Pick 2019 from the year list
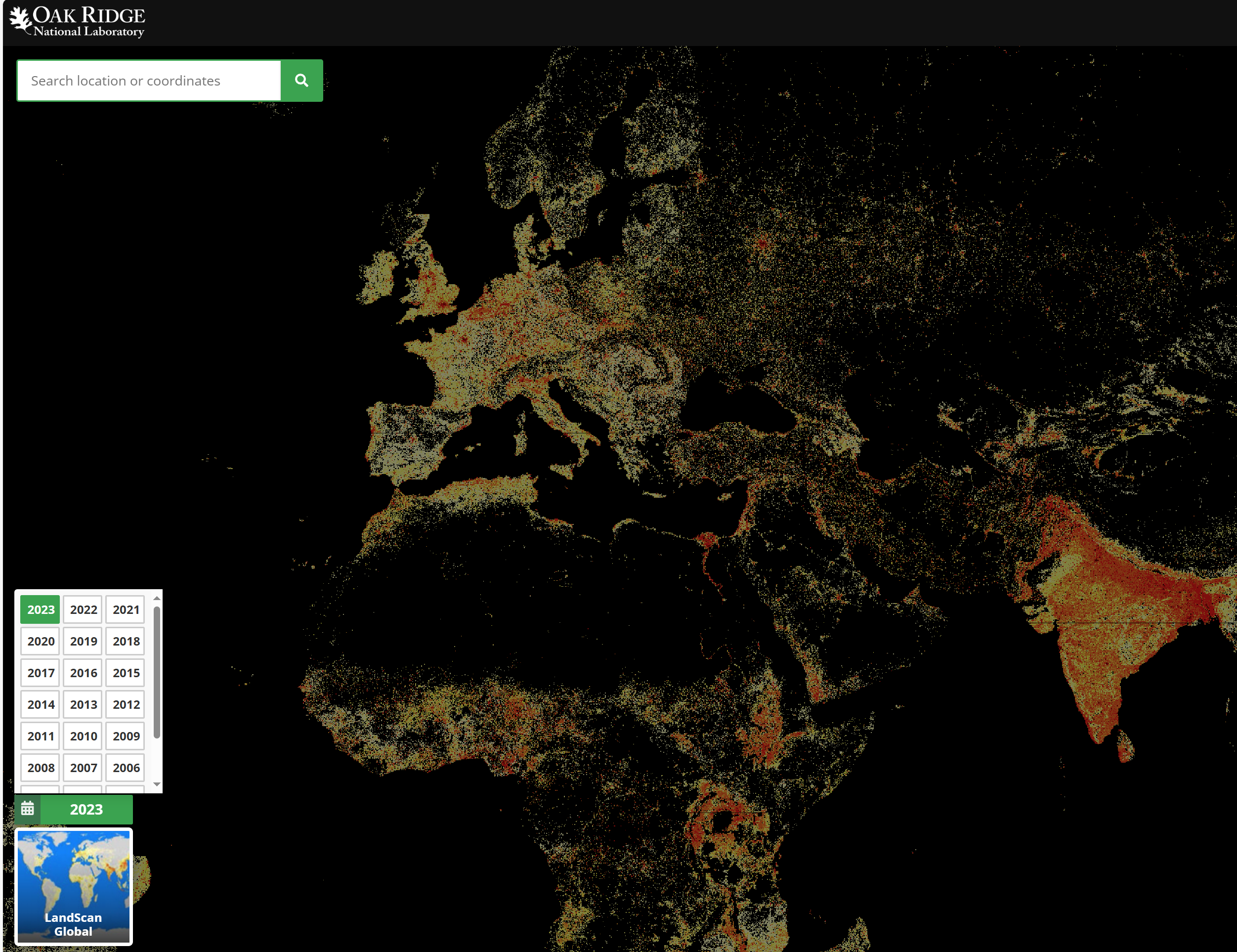 coord(83,641)
